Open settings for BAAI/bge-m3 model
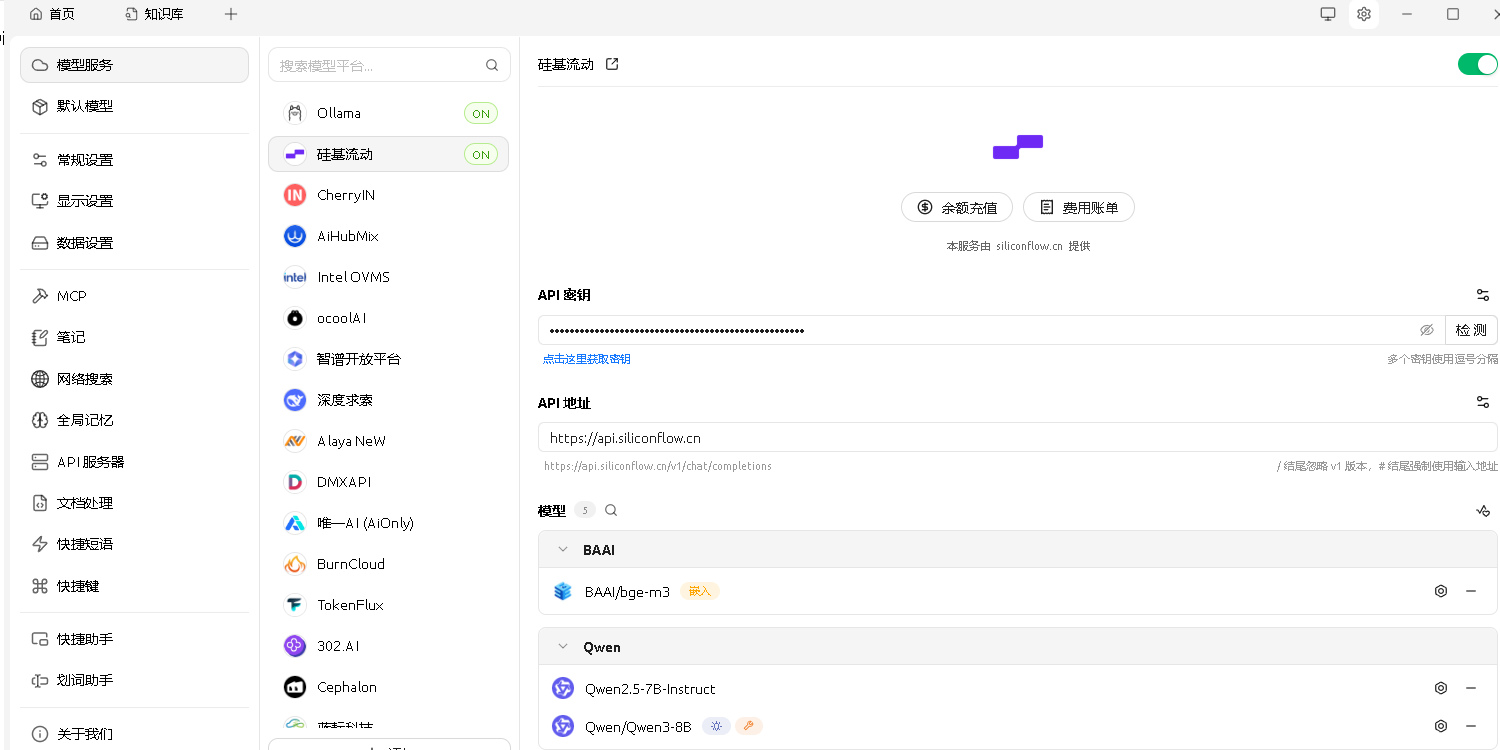This screenshot has height=750, width=1500. point(1441,591)
